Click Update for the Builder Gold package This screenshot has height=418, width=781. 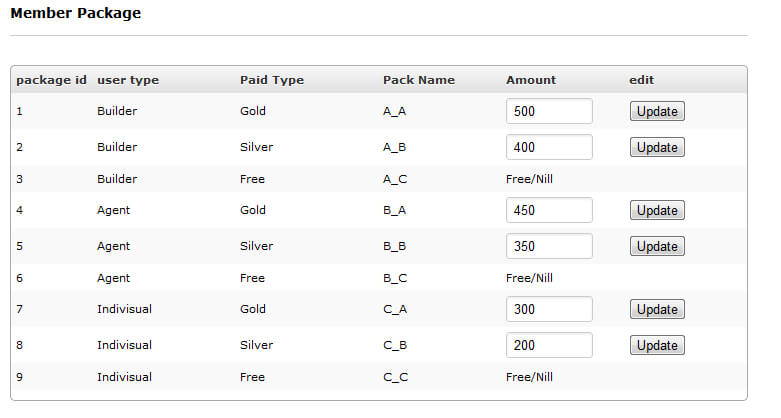click(x=657, y=111)
